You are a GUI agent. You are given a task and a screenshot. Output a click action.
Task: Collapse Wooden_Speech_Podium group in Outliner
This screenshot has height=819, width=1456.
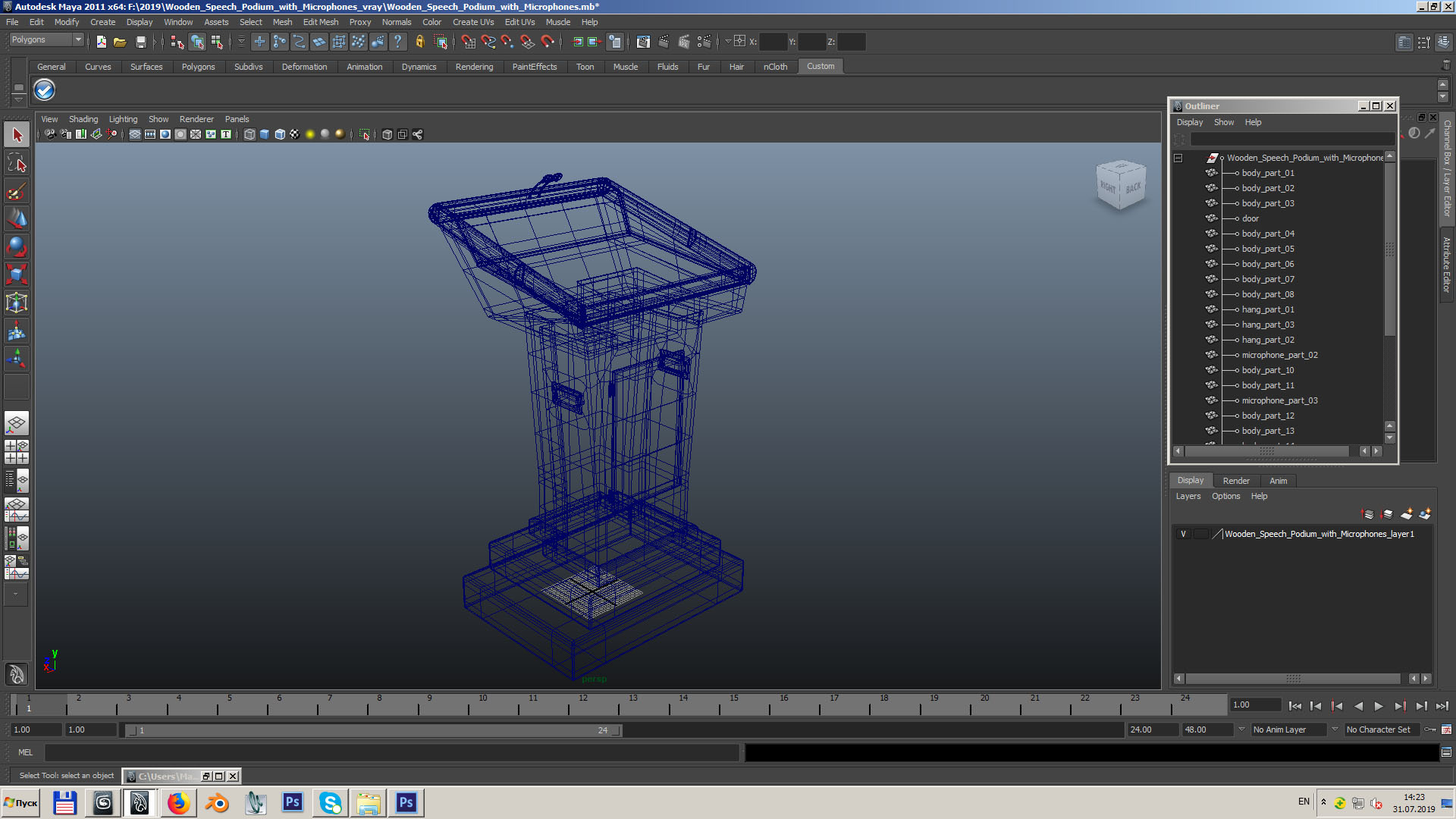click(x=1178, y=158)
